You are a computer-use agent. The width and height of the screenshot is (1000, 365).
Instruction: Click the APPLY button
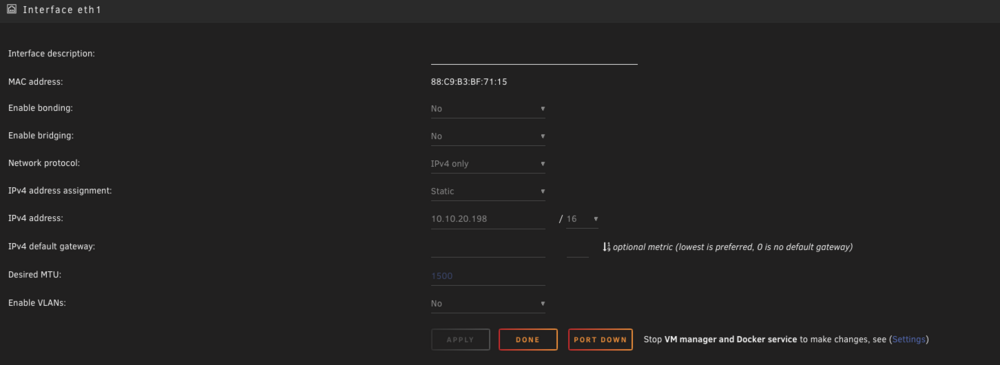(x=460, y=339)
